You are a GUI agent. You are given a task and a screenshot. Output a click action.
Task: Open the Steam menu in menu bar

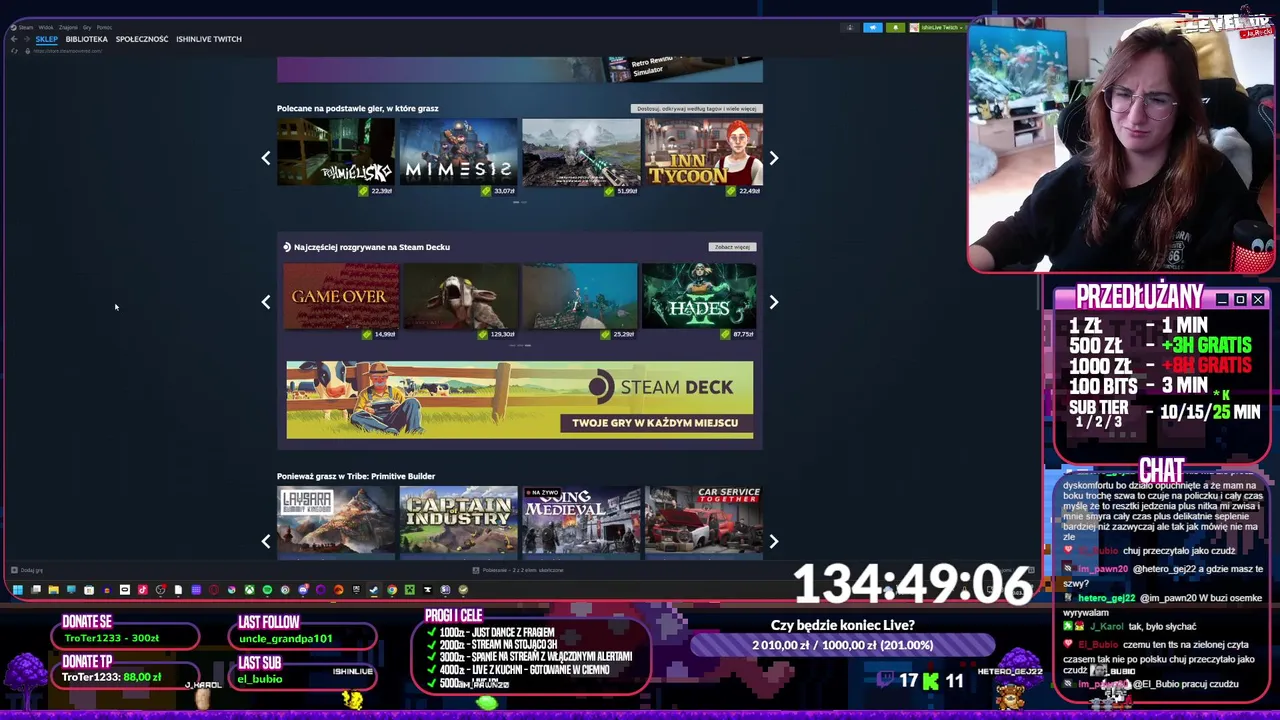[26, 27]
